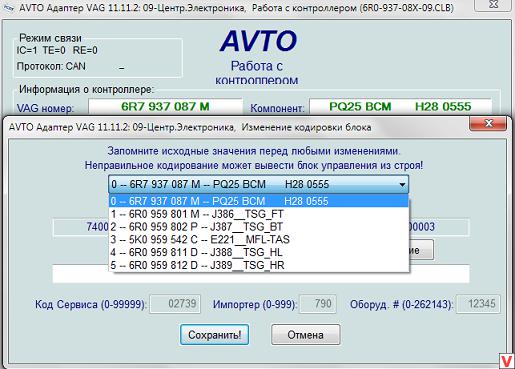Click the Импортер (0-999) label
Image resolution: width=515 pixels, height=369 pixels.
pyautogui.click(x=255, y=304)
